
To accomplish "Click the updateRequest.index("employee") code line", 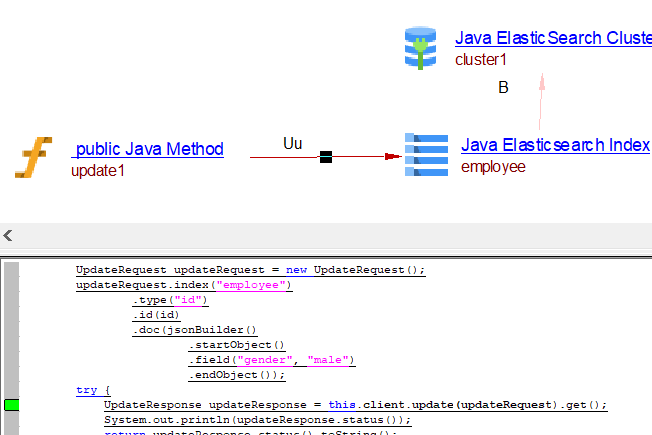I will 184,285.
